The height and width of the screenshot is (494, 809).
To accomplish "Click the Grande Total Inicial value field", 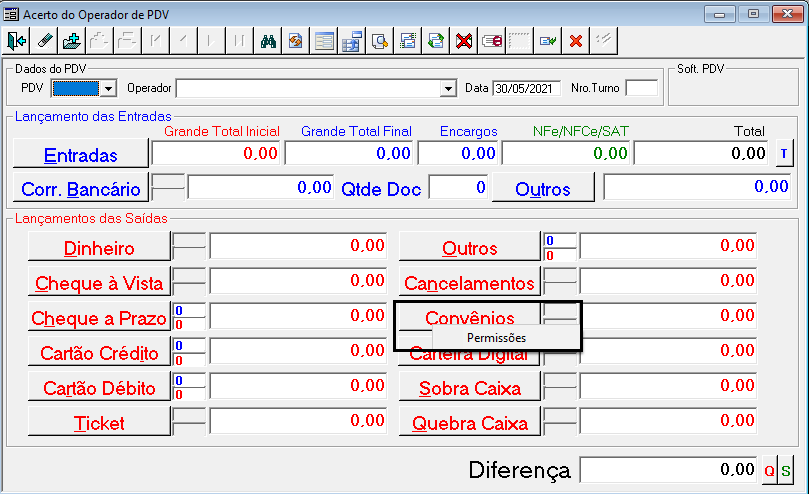I will click(216, 153).
